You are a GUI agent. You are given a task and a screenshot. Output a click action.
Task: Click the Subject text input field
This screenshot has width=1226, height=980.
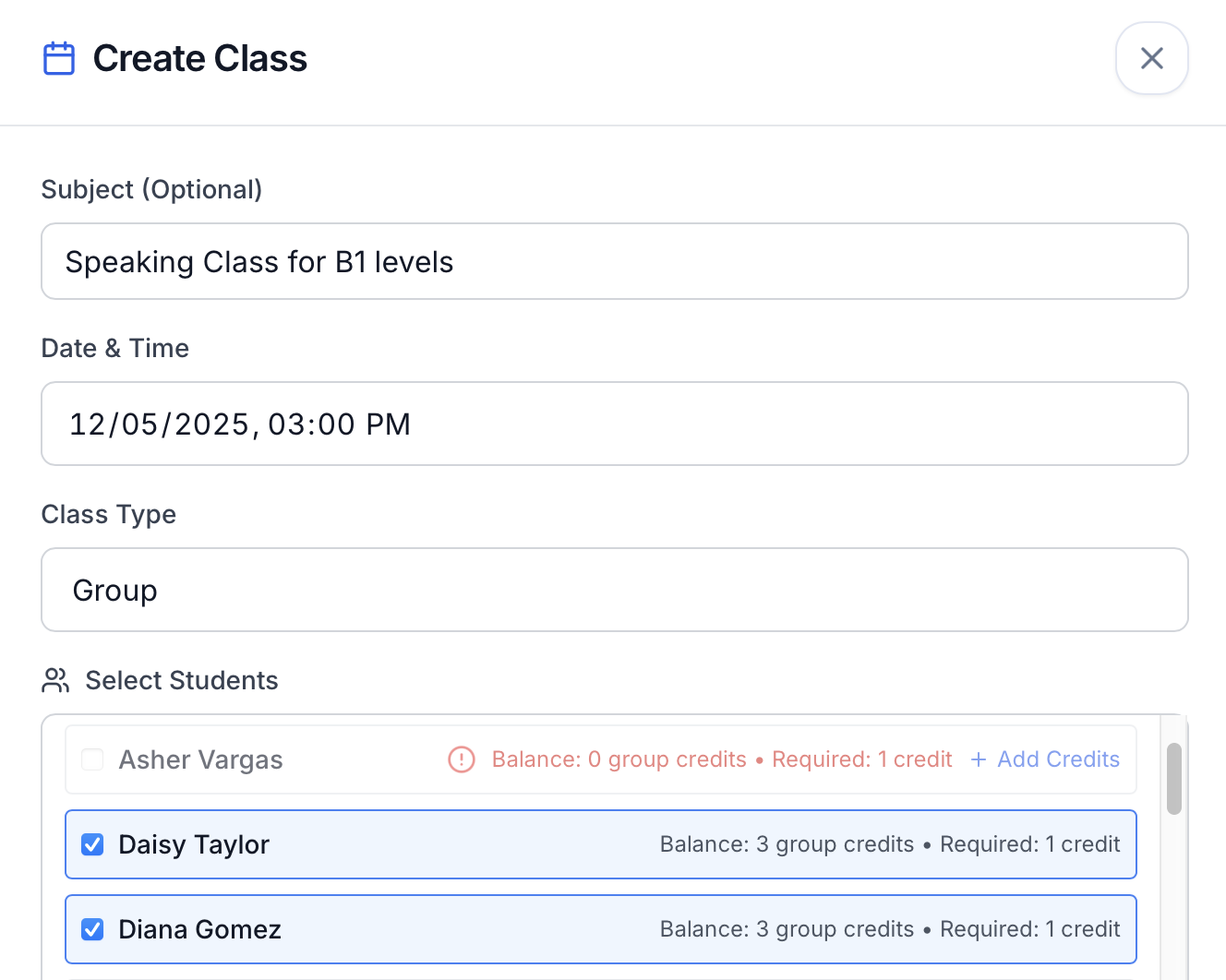point(615,261)
